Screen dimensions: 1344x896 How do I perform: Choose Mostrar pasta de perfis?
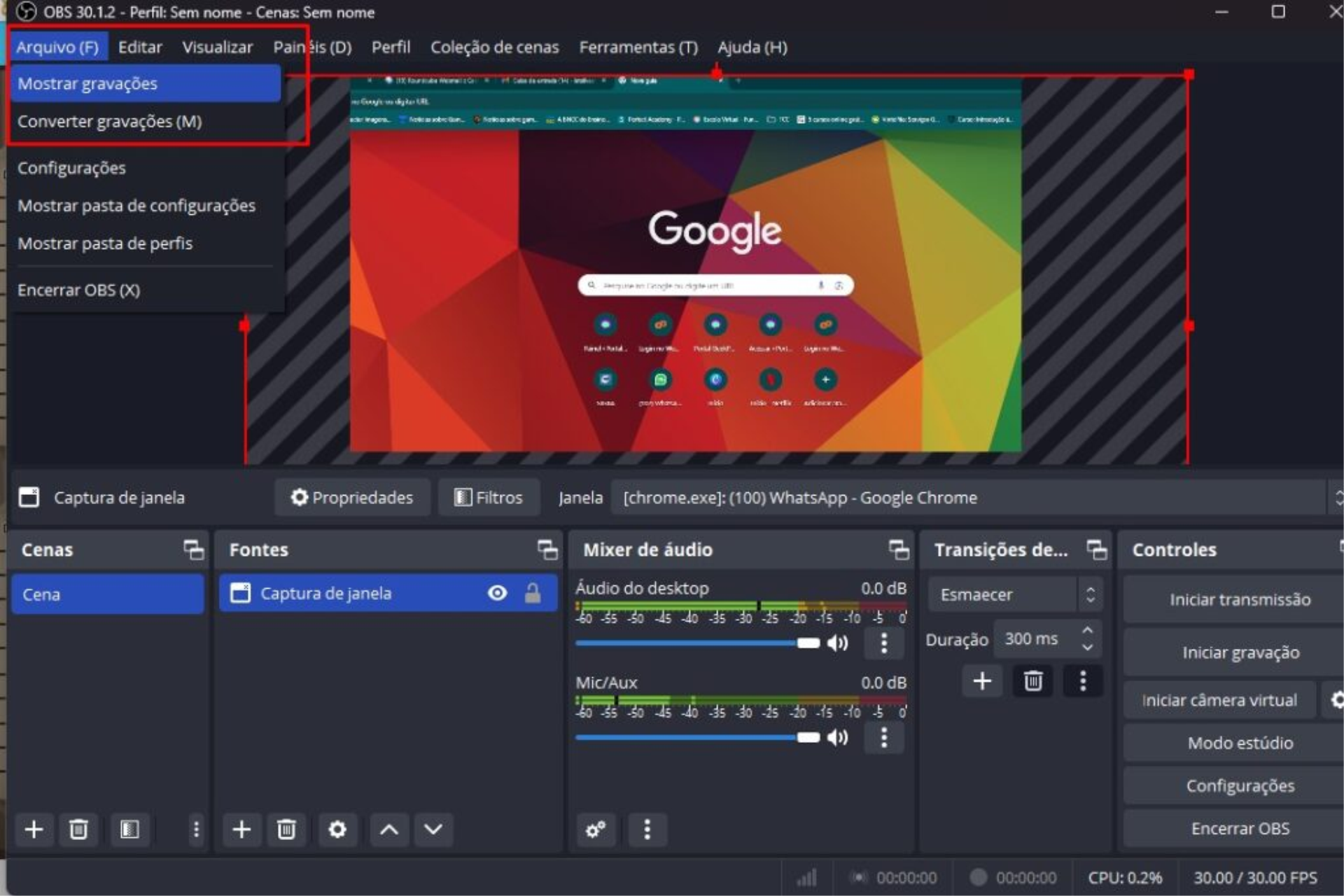[x=145, y=244]
